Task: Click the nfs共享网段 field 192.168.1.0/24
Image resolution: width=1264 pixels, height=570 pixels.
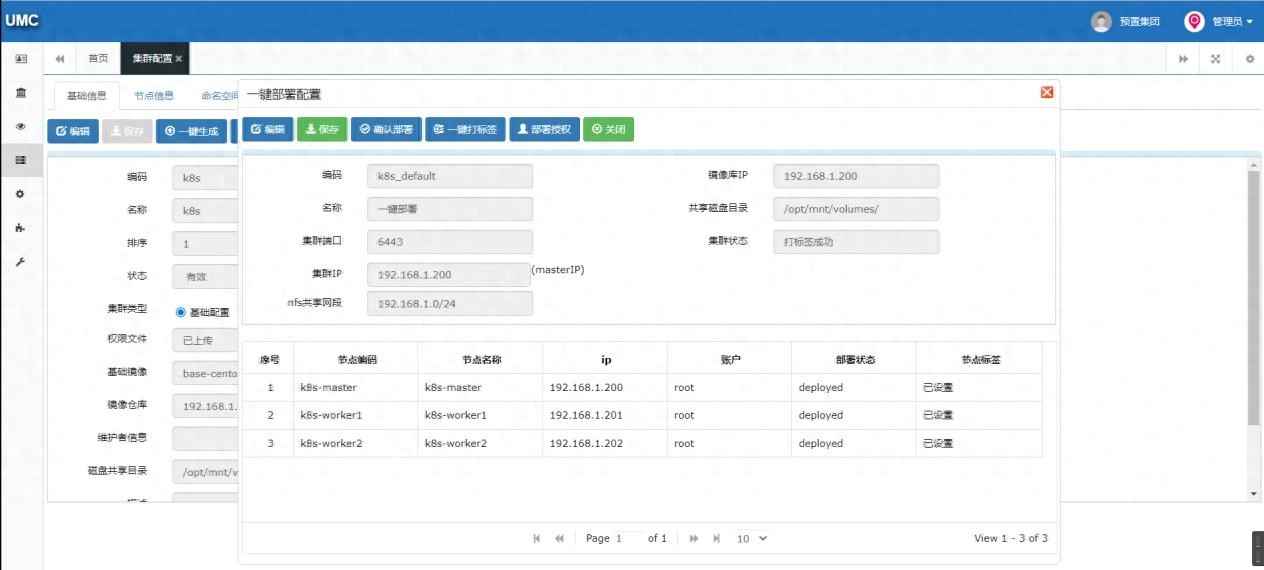Action: [x=450, y=303]
